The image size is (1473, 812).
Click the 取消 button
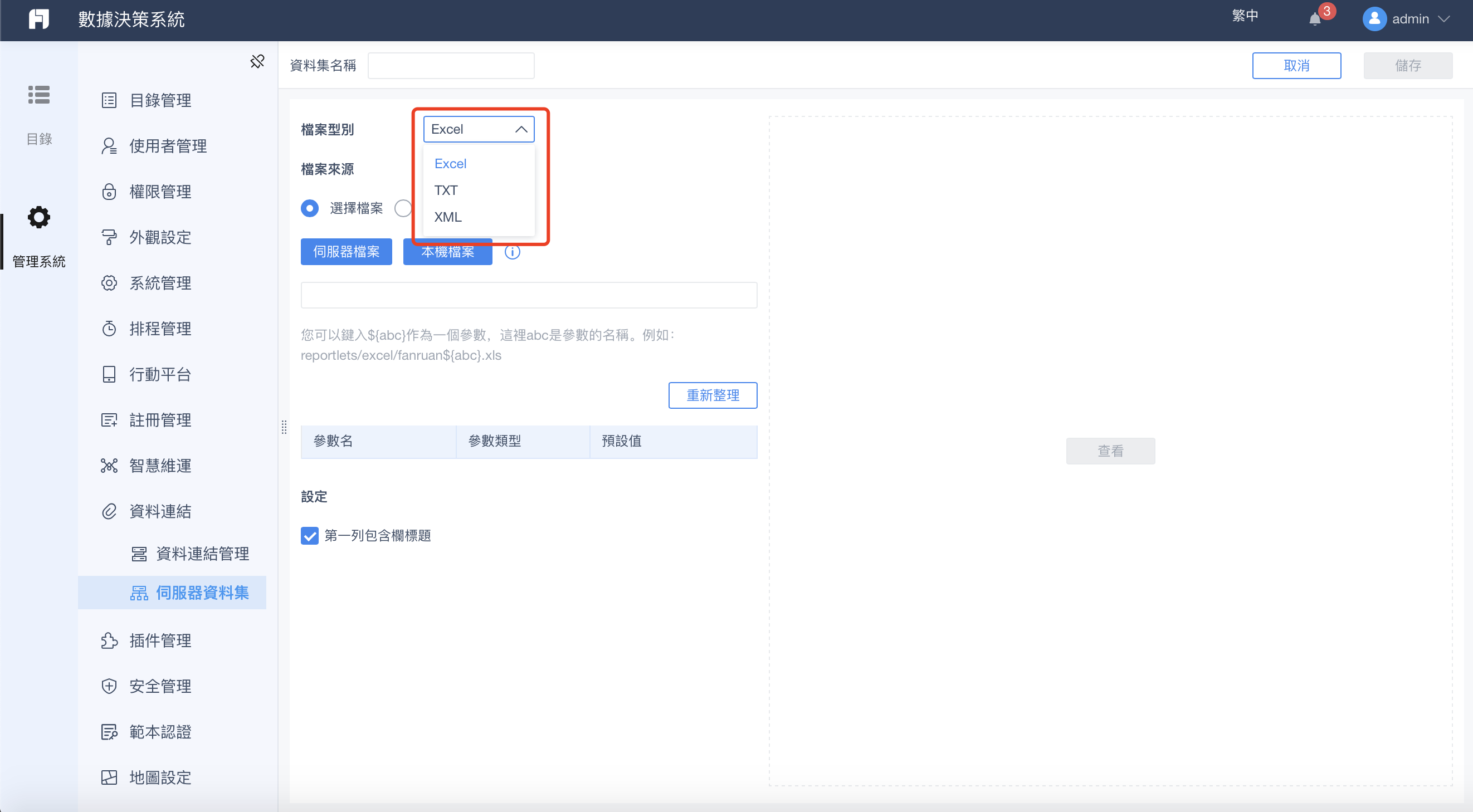click(1296, 66)
